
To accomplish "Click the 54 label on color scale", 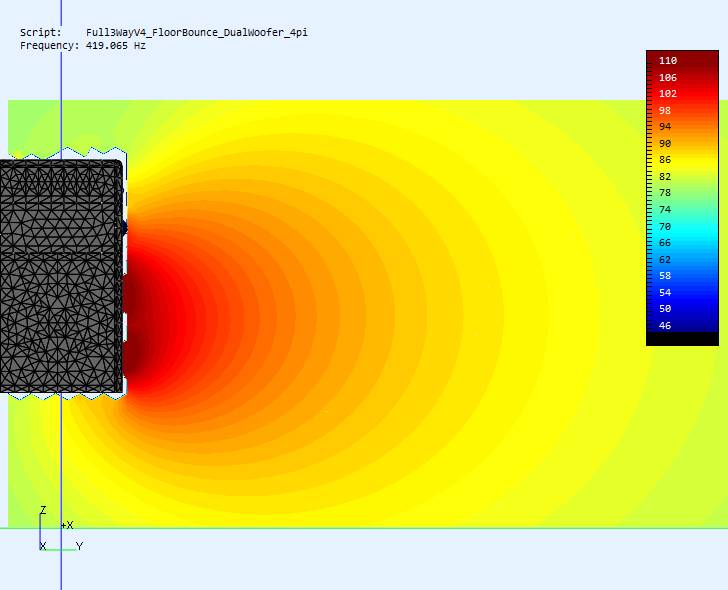I will pos(665,292).
